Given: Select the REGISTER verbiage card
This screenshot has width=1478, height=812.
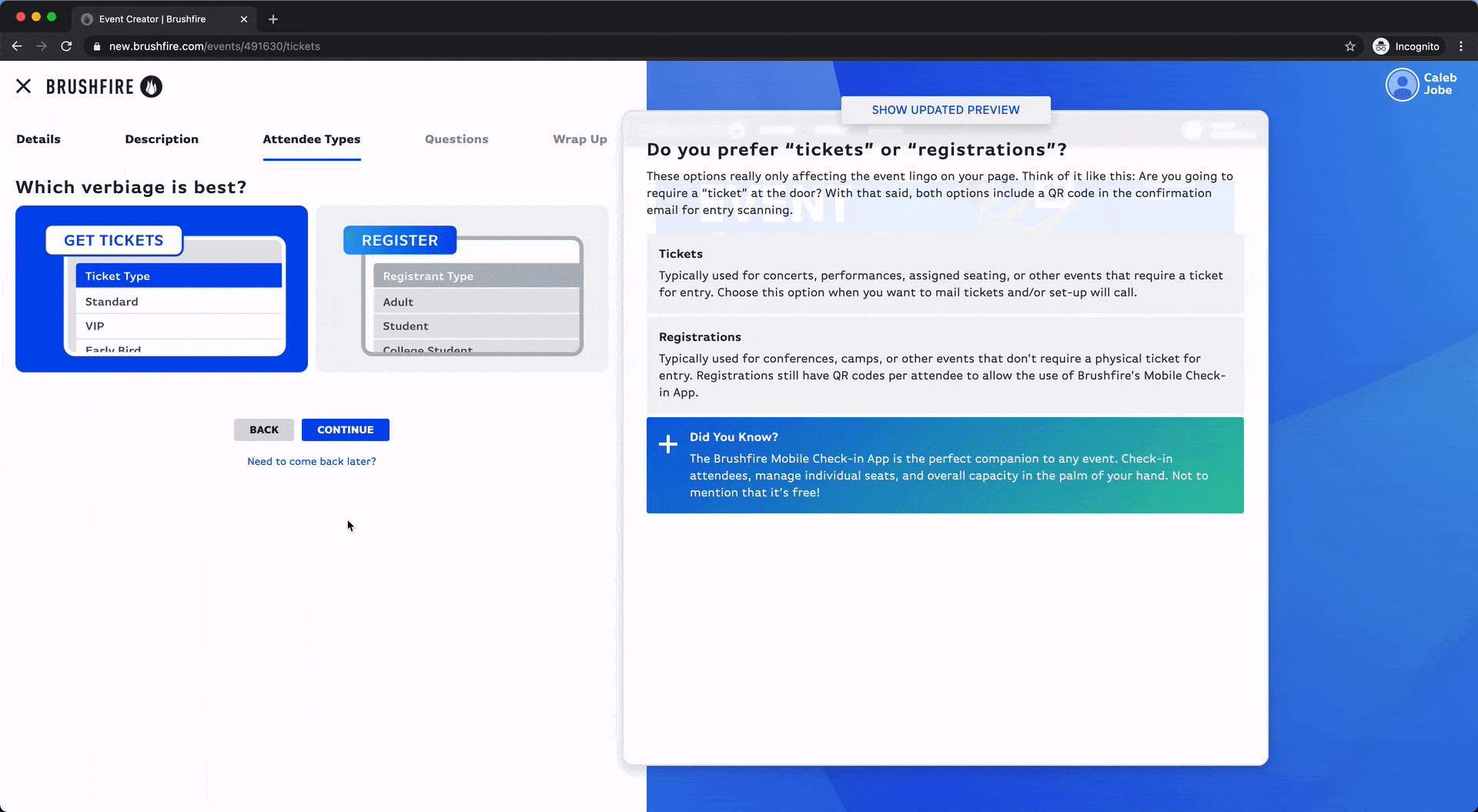Looking at the screenshot, I should [x=462, y=289].
